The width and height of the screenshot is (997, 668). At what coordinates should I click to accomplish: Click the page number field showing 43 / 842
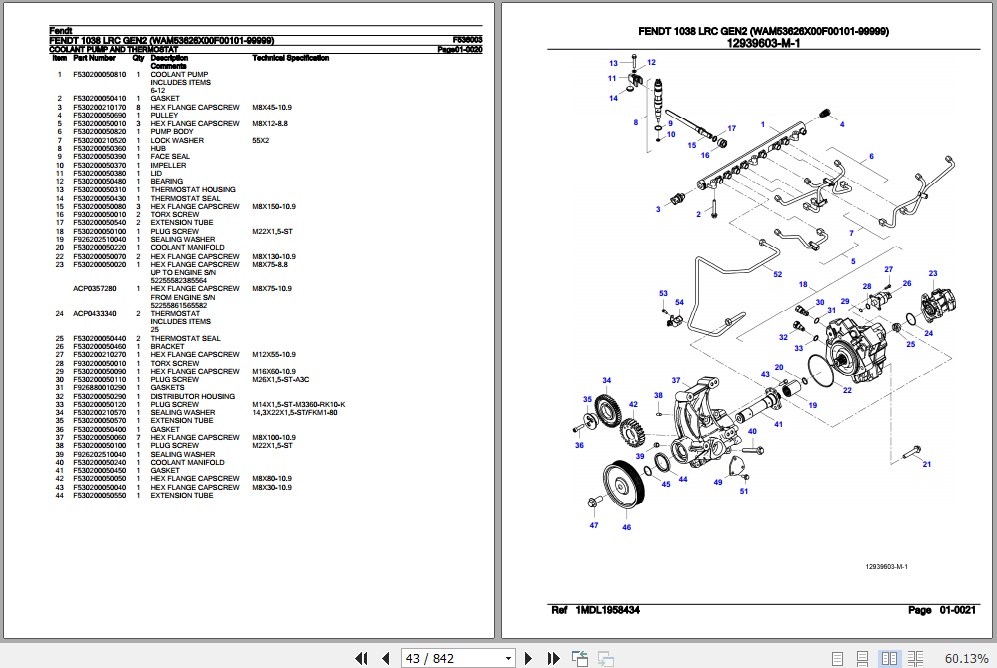point(450,658)
